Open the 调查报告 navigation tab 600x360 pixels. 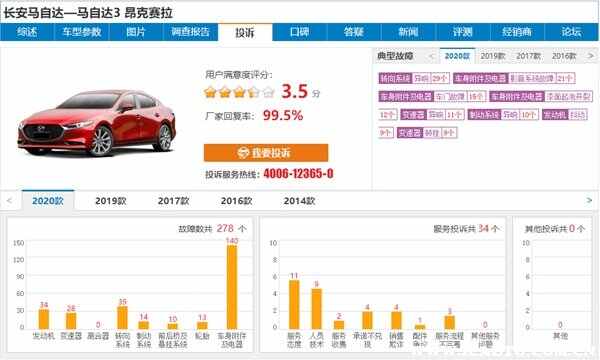coord(191,32)
